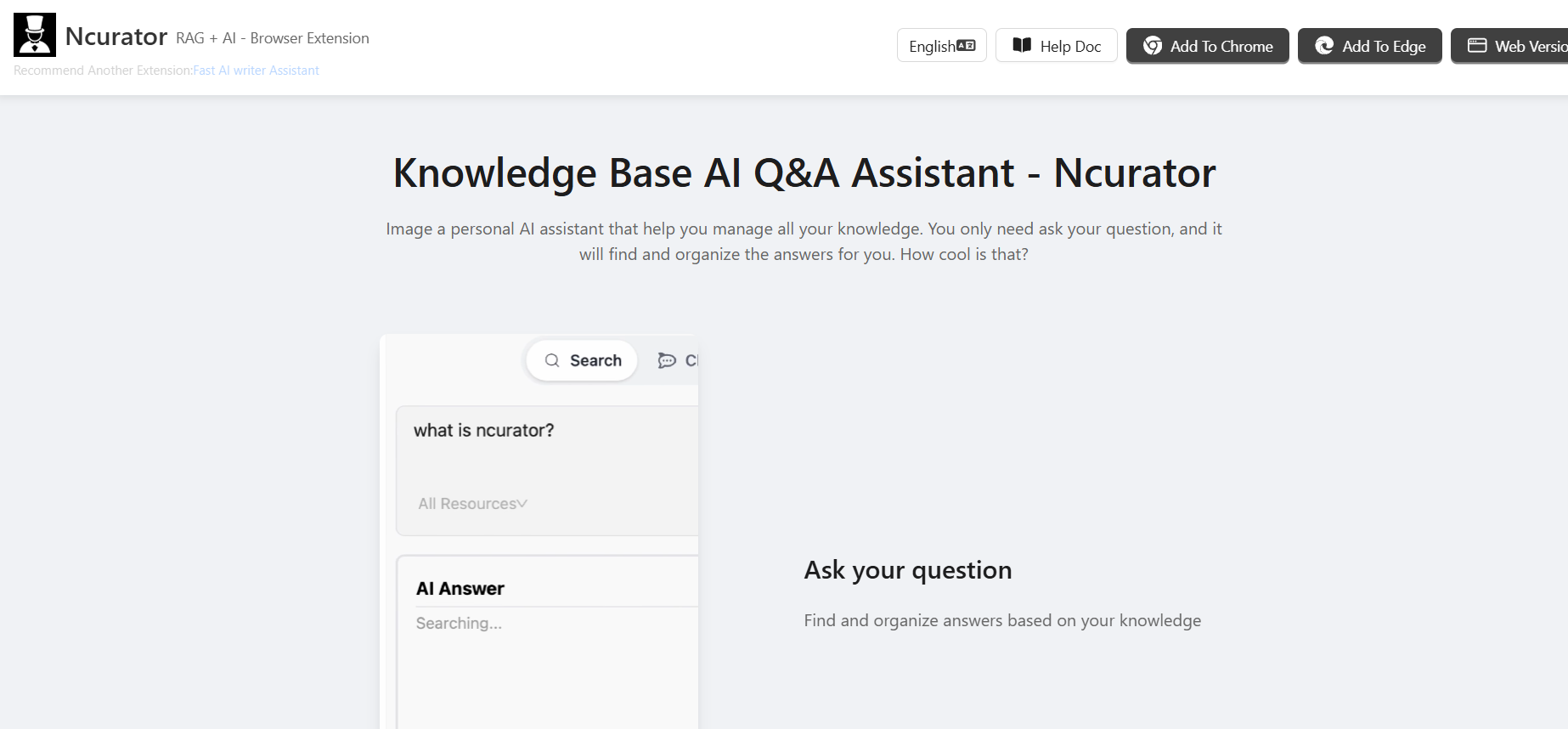
Task: Click the book icon in Help Doc
Action: tap(1022, 45)
